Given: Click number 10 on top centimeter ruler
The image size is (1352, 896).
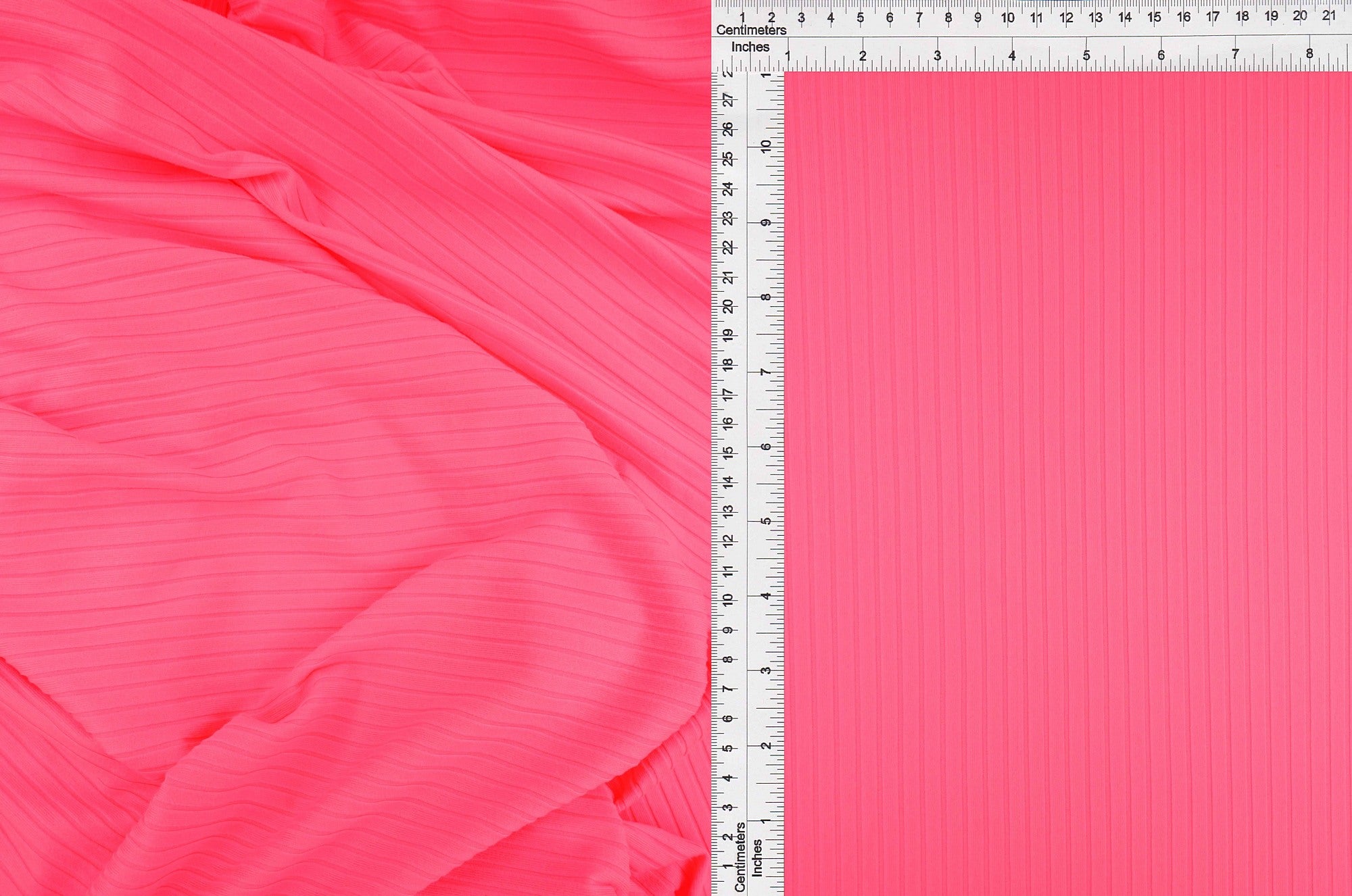Looking at the screenshot, I should point(1007,18).
